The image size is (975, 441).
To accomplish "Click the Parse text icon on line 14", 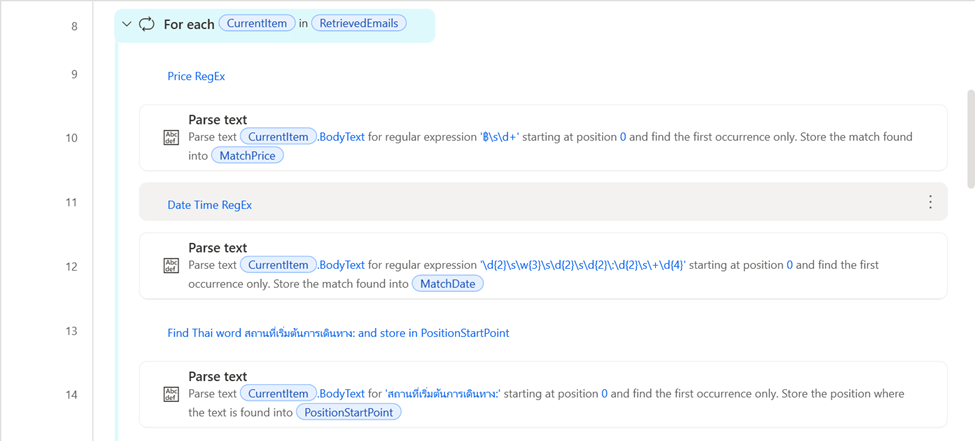I will (171, 394).
